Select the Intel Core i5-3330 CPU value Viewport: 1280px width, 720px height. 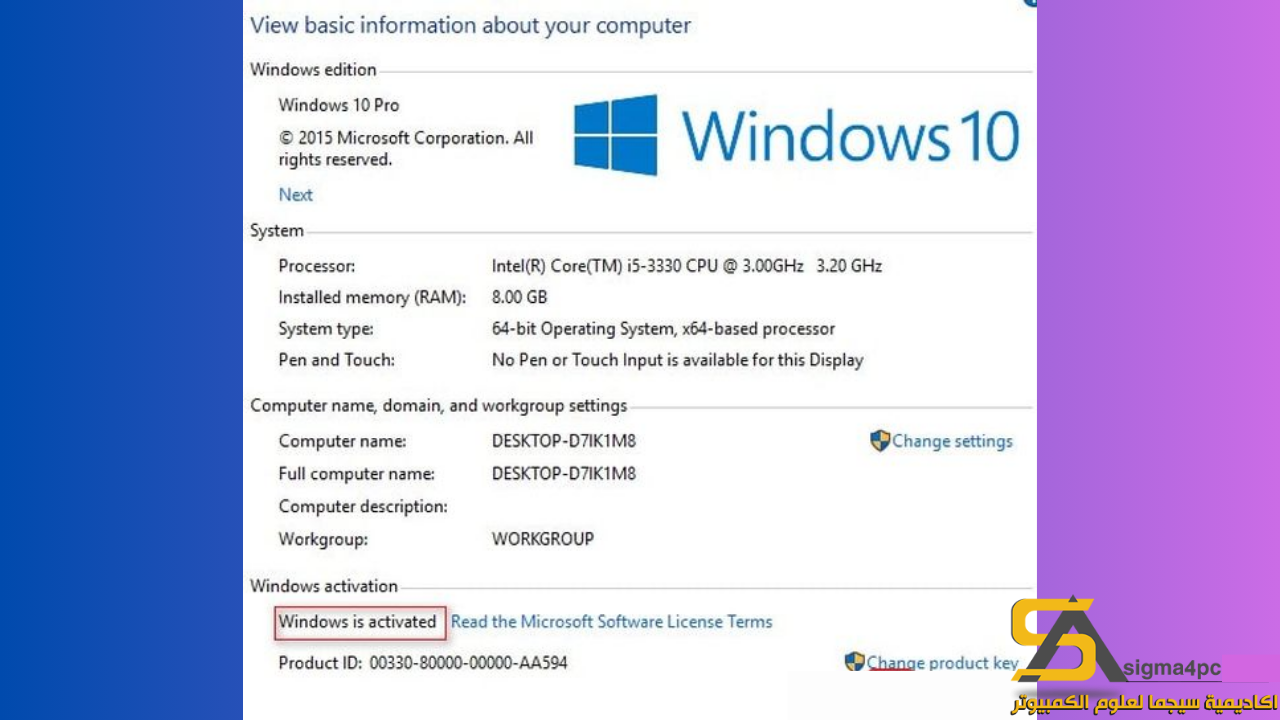pos(687,266)
